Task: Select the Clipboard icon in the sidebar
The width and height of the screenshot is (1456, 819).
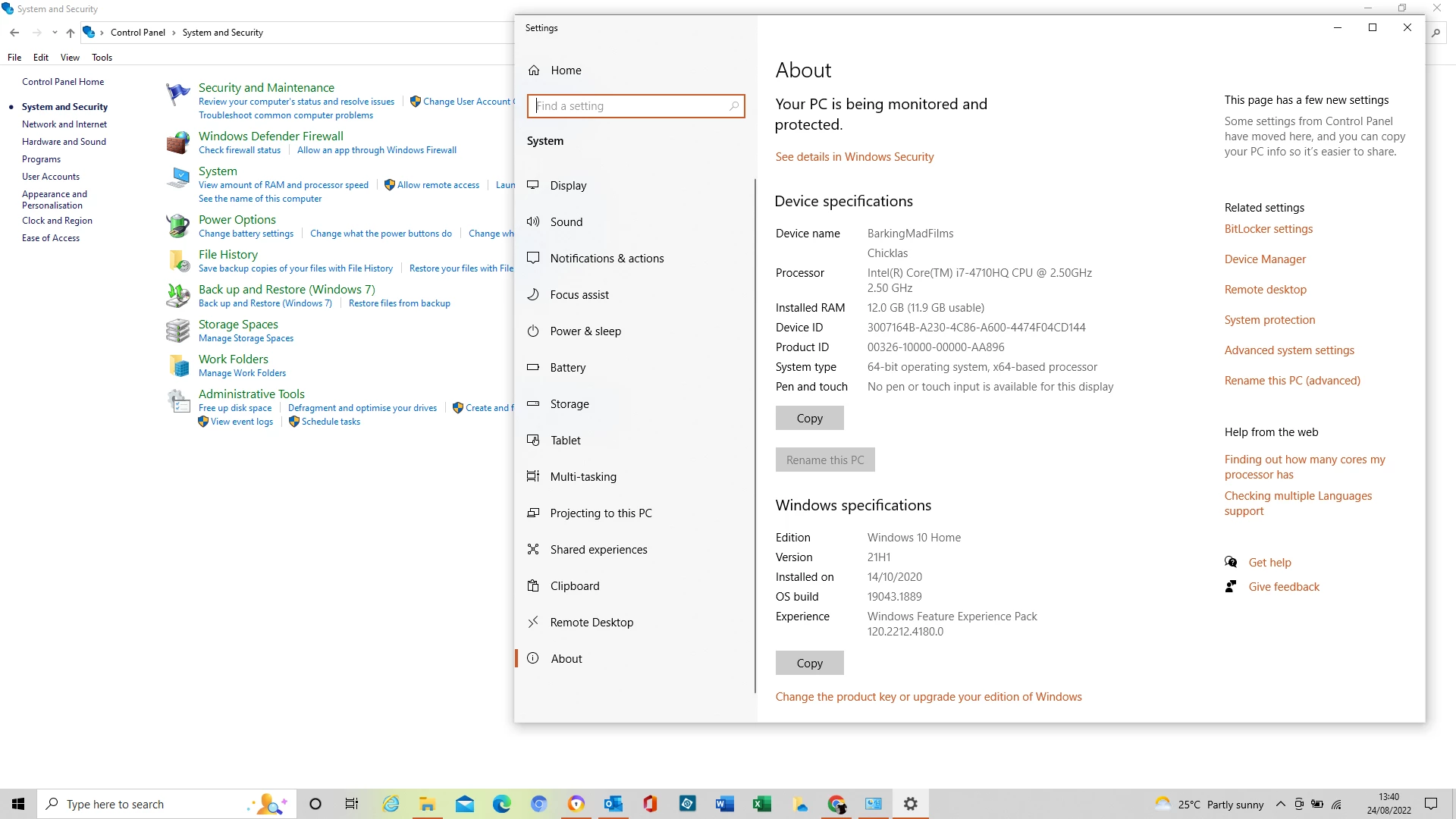Action: click(x=533, y=585)
